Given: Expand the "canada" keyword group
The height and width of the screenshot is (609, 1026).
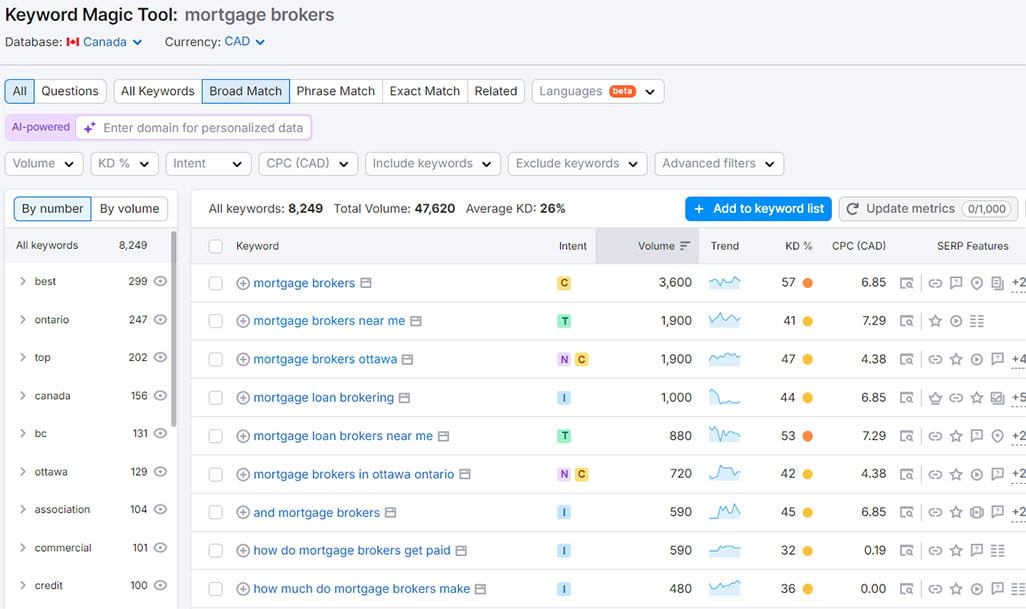Looking at the screenshot, I should tap(24, 395).
